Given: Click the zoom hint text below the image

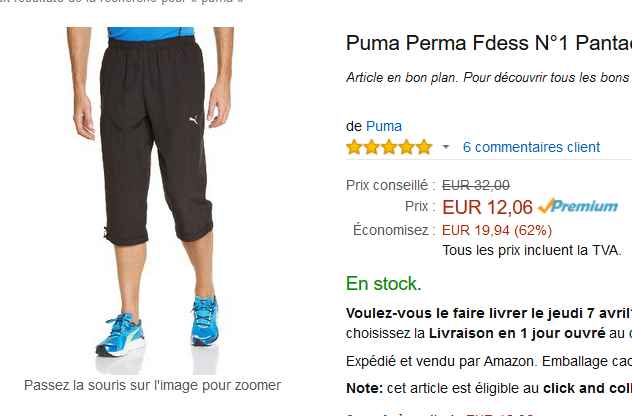Looking at the screenshot, I should pyautogui.click(x=152, y=385).
